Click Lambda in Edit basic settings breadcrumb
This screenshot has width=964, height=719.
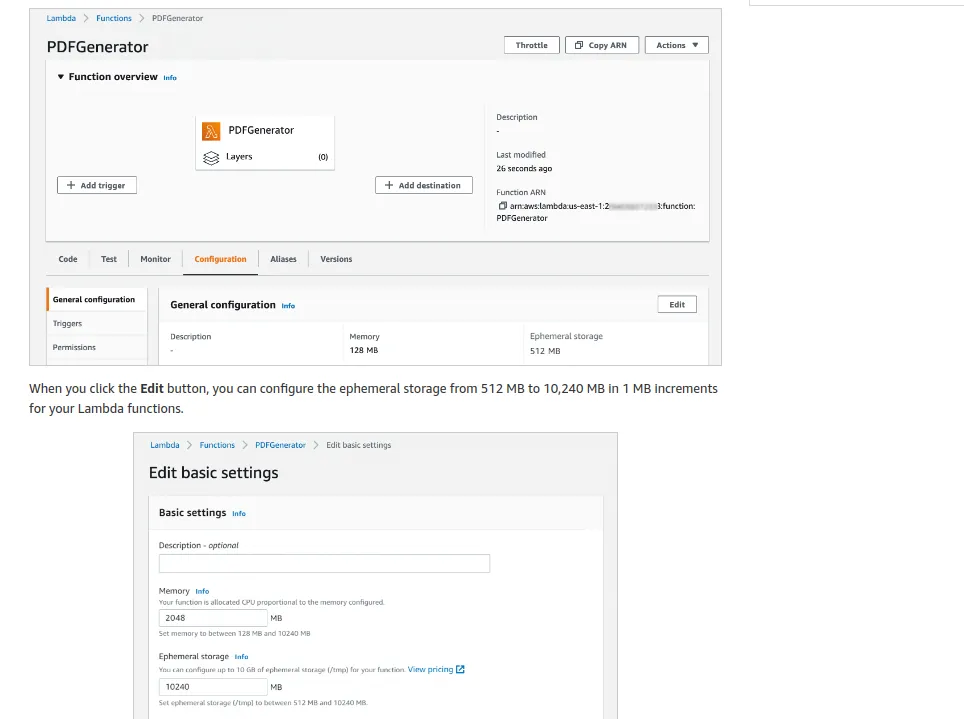point(165,445)
